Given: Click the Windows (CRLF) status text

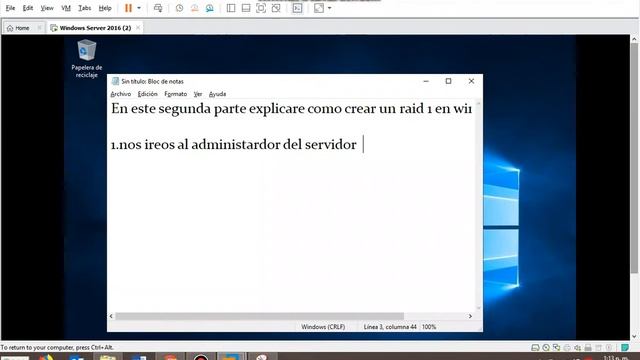Looking at the screenshot, I should tap(323, 327).
